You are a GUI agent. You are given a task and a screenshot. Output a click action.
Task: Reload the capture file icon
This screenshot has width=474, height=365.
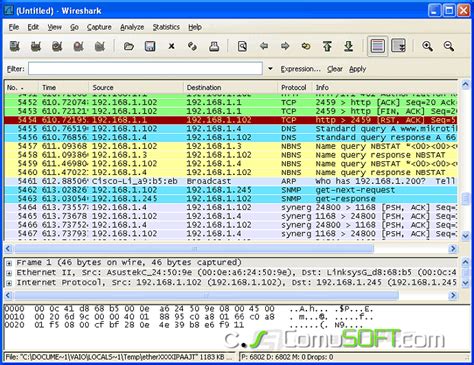[x=192, y=46]
